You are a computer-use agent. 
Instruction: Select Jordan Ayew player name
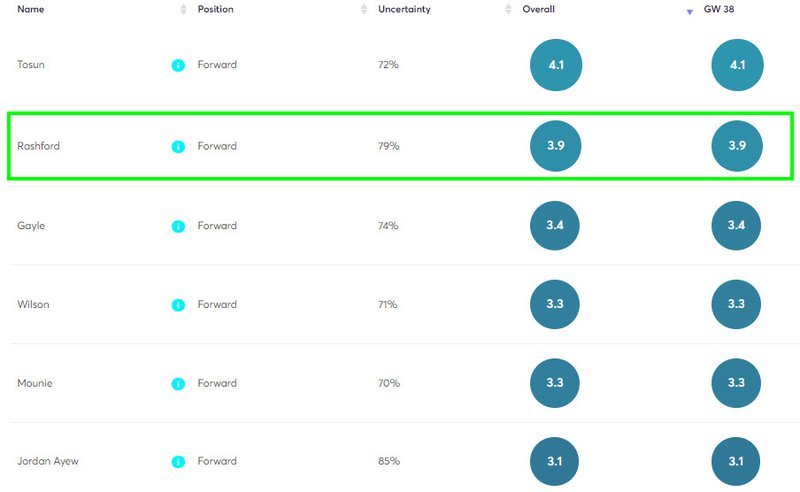point(48,461)
